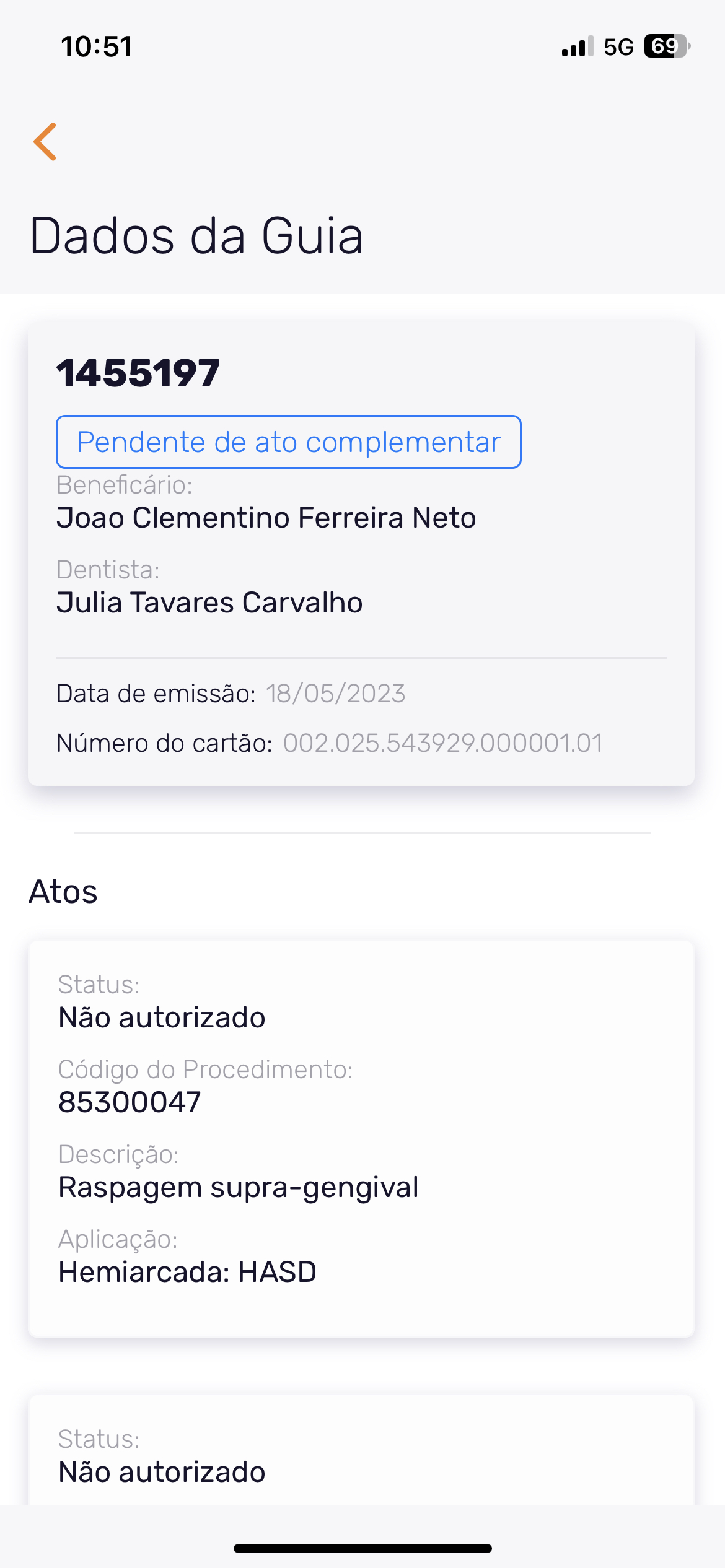Tap beneficiary name Joao Clementino Ferreira Neto
The image size is (725, 1568).
(x=266, y=518)
